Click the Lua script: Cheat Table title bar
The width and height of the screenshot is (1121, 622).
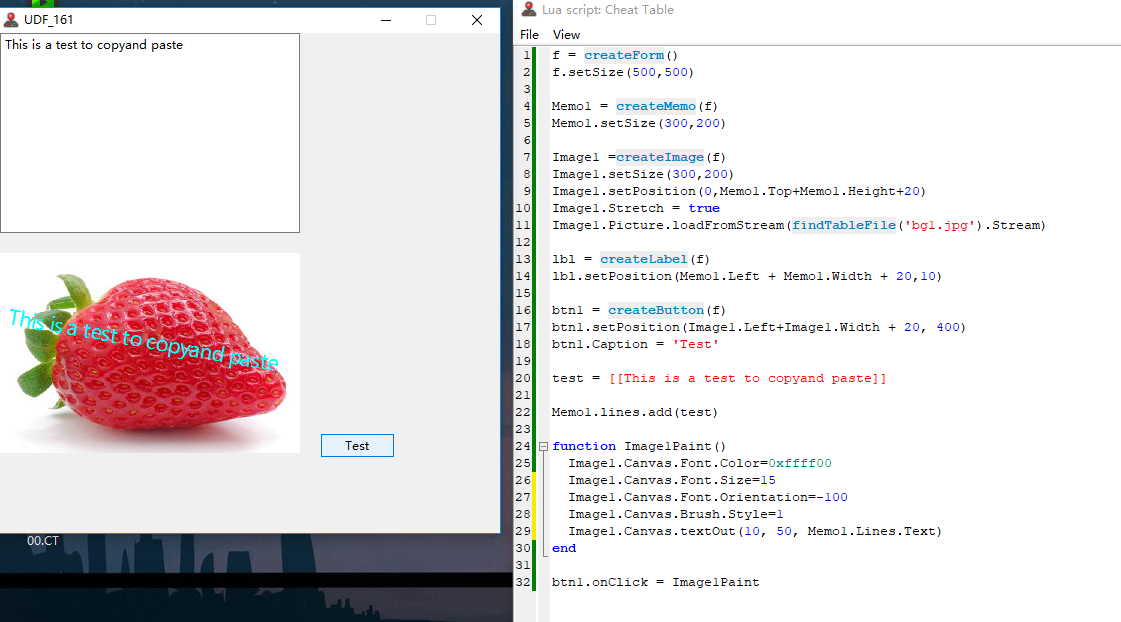(800, 10)
